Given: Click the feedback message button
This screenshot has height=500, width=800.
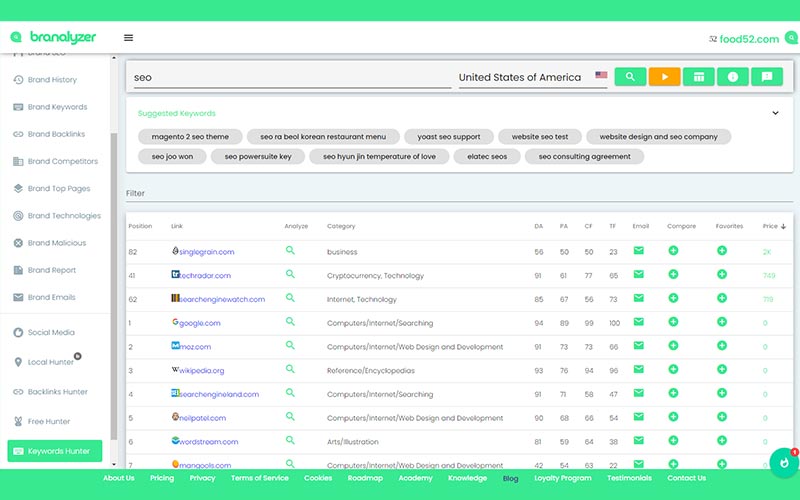Looking at the screenshot, I should pos(767,77).
